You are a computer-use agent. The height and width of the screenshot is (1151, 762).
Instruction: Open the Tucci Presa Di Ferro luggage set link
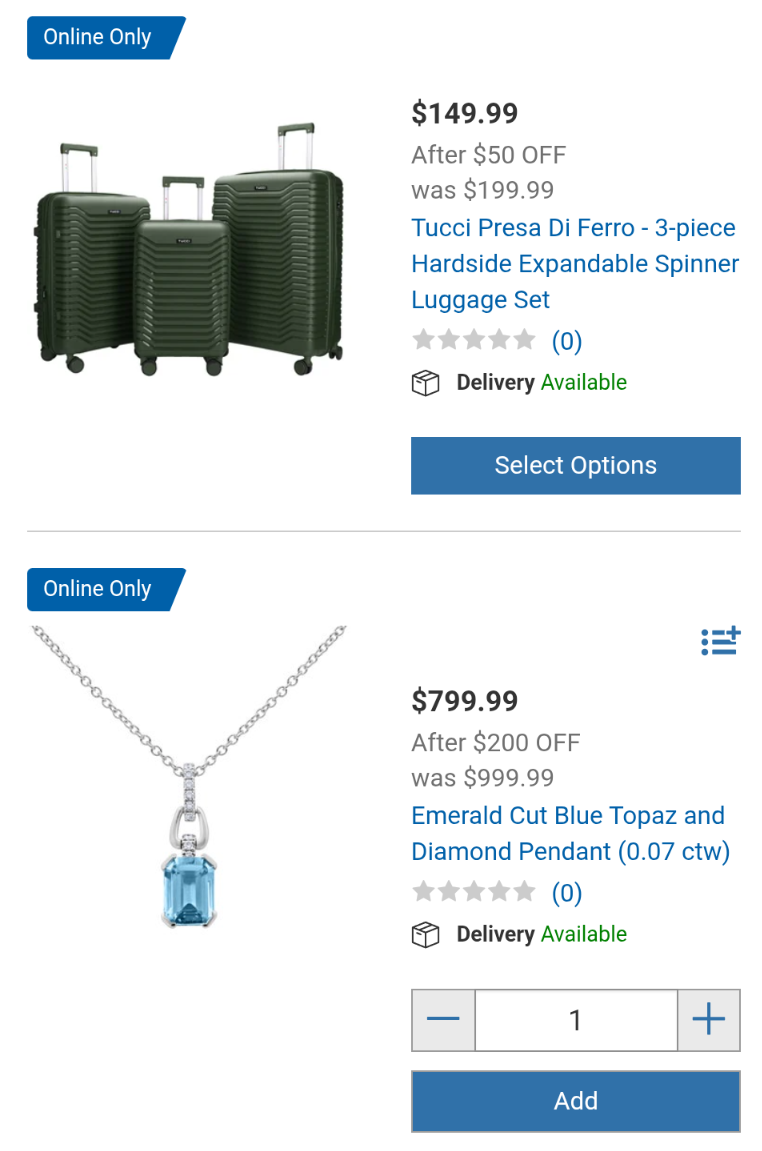(575, 264)
